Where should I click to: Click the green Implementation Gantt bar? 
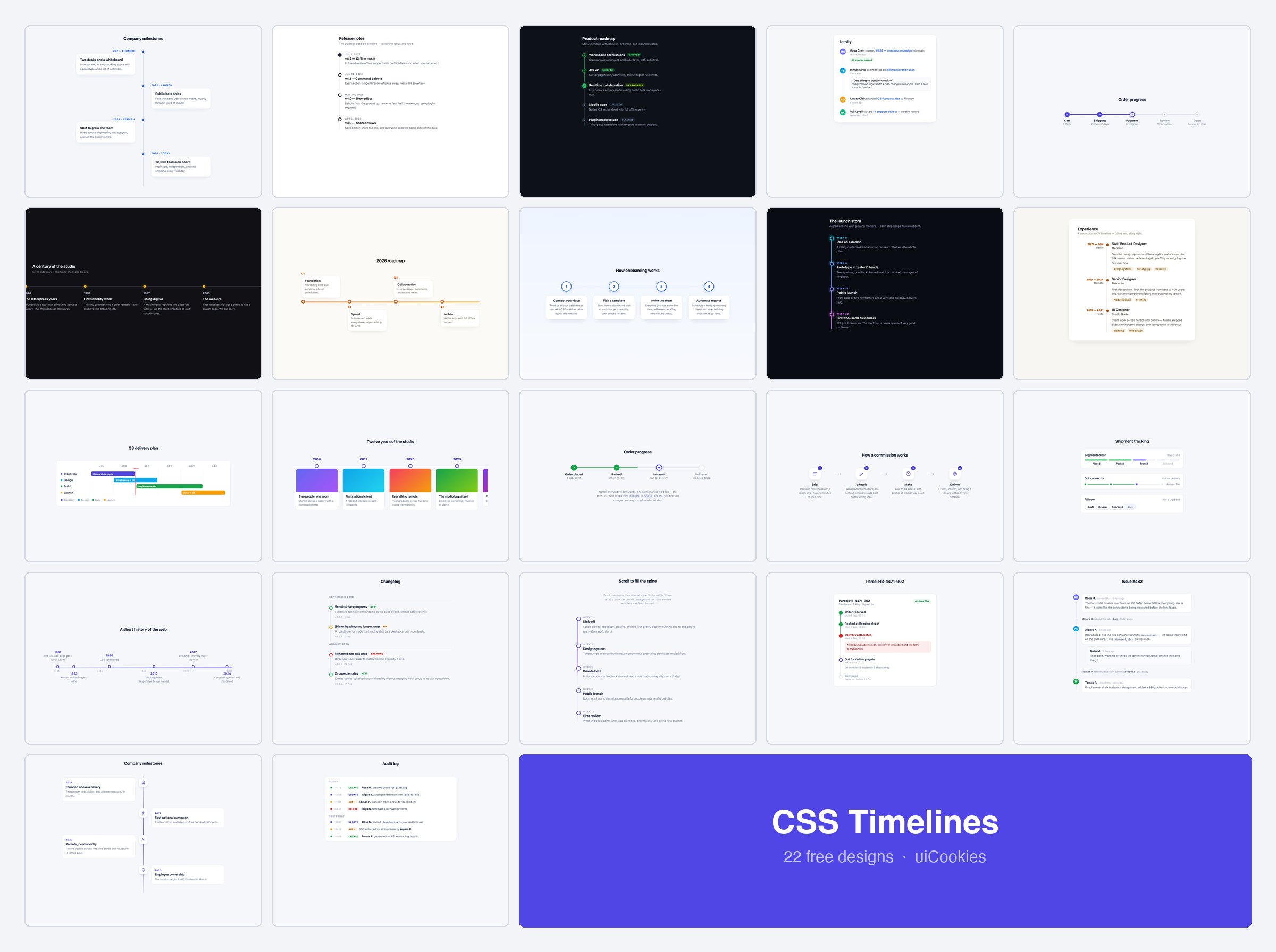point(170,486)
